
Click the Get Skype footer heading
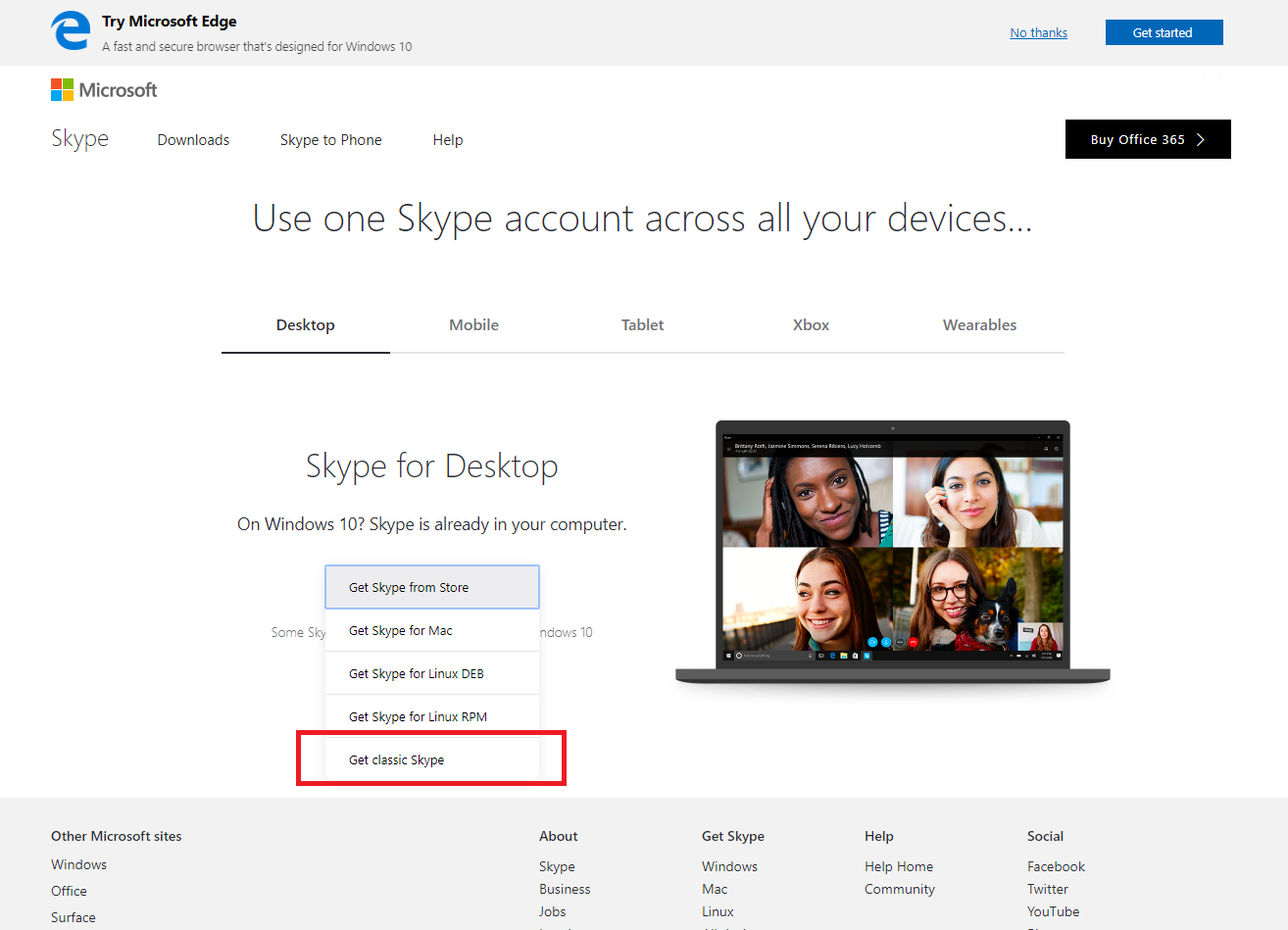pyautogui.click(x=733, y=836)
